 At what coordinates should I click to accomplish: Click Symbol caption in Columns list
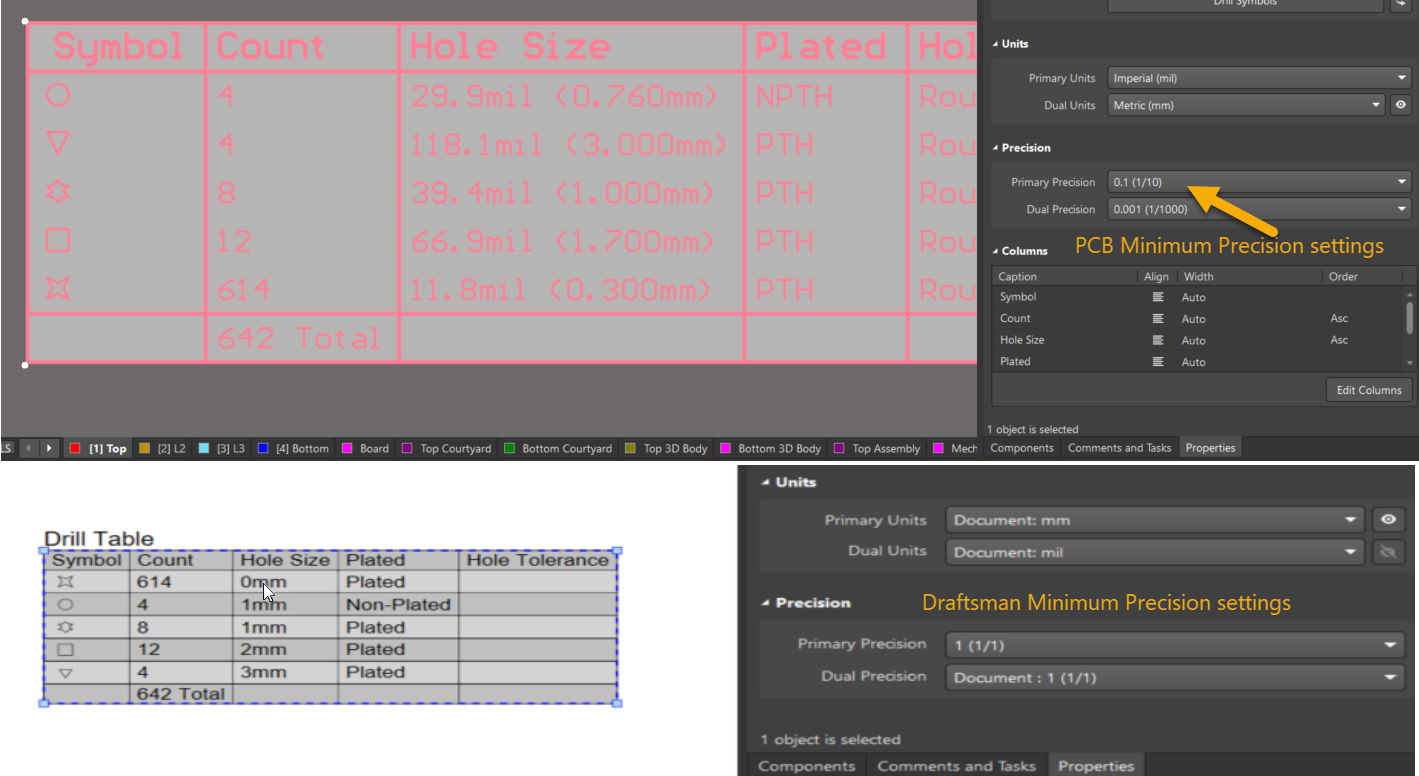click(x=1018, y=297)
